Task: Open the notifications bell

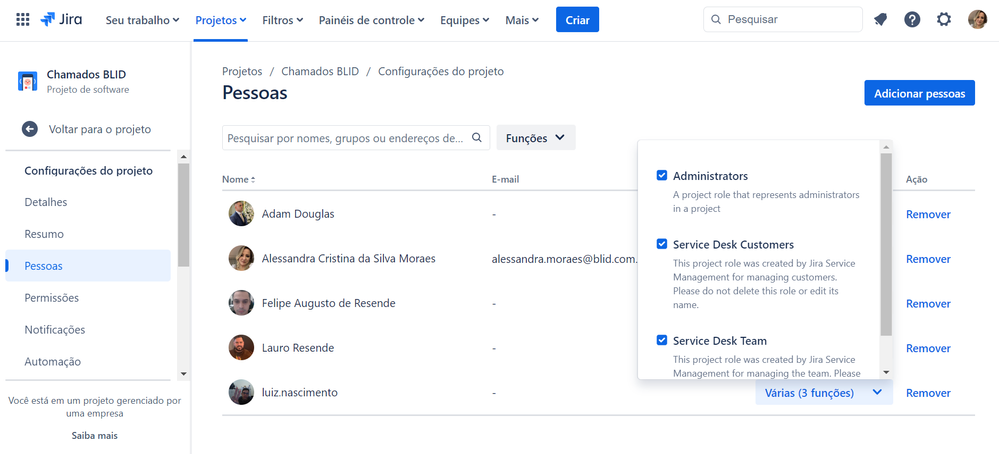Action: click(x=881, y=20)
